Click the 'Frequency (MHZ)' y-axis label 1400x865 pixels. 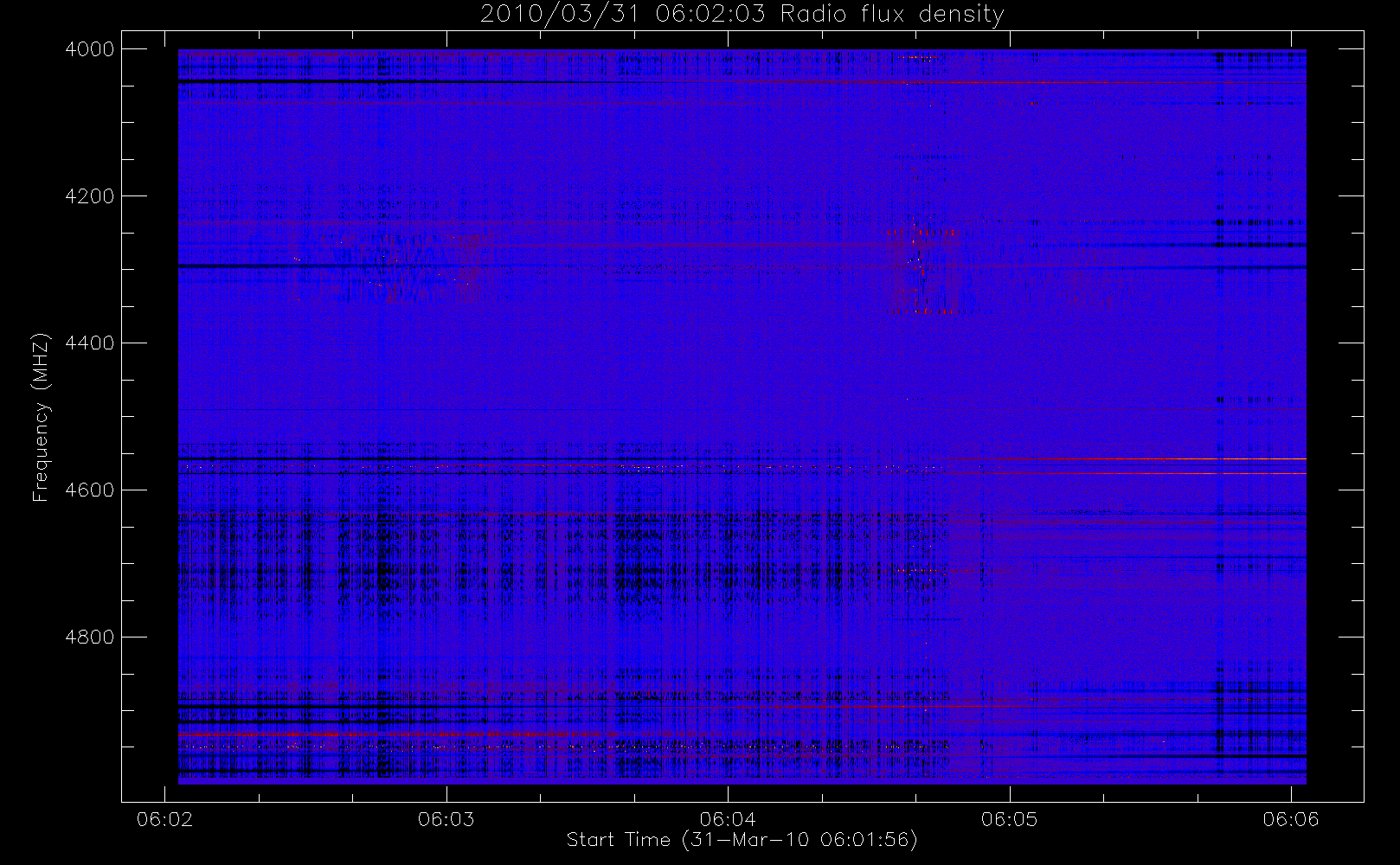[x=41, y=417]
